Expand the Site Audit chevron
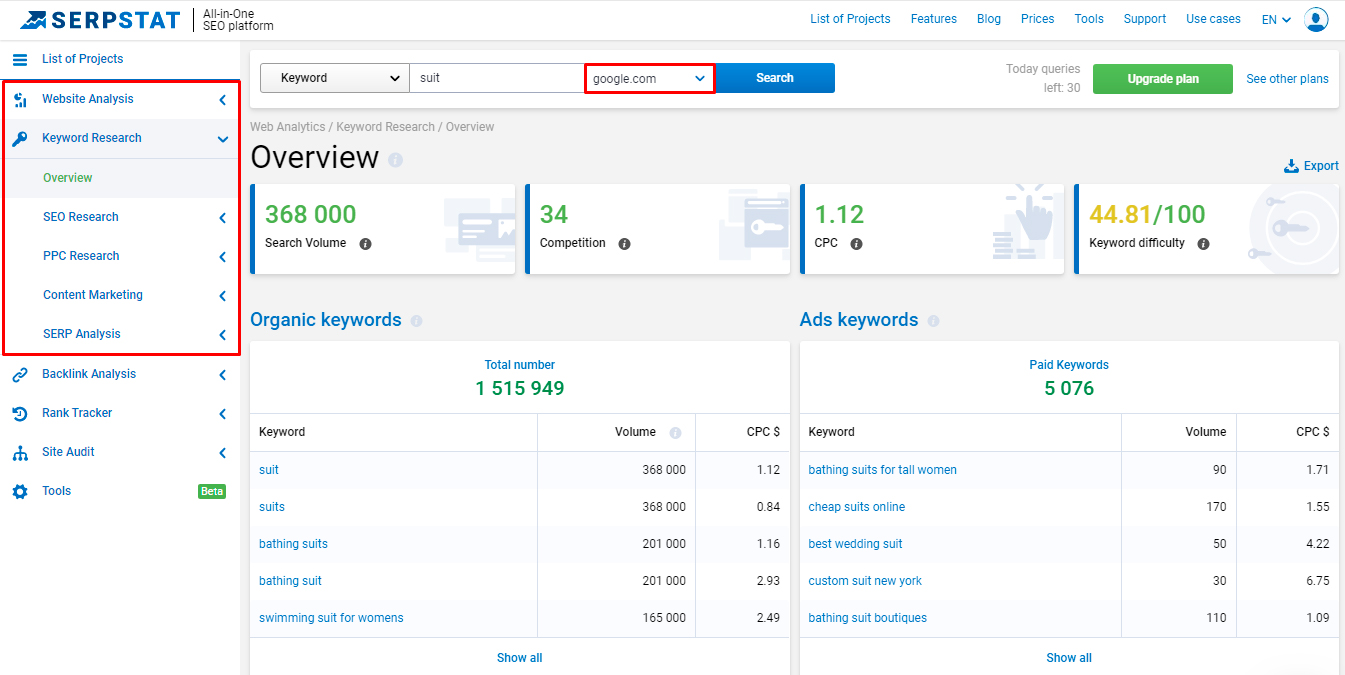Viewport: 1345px width, 675px height. 222,453
